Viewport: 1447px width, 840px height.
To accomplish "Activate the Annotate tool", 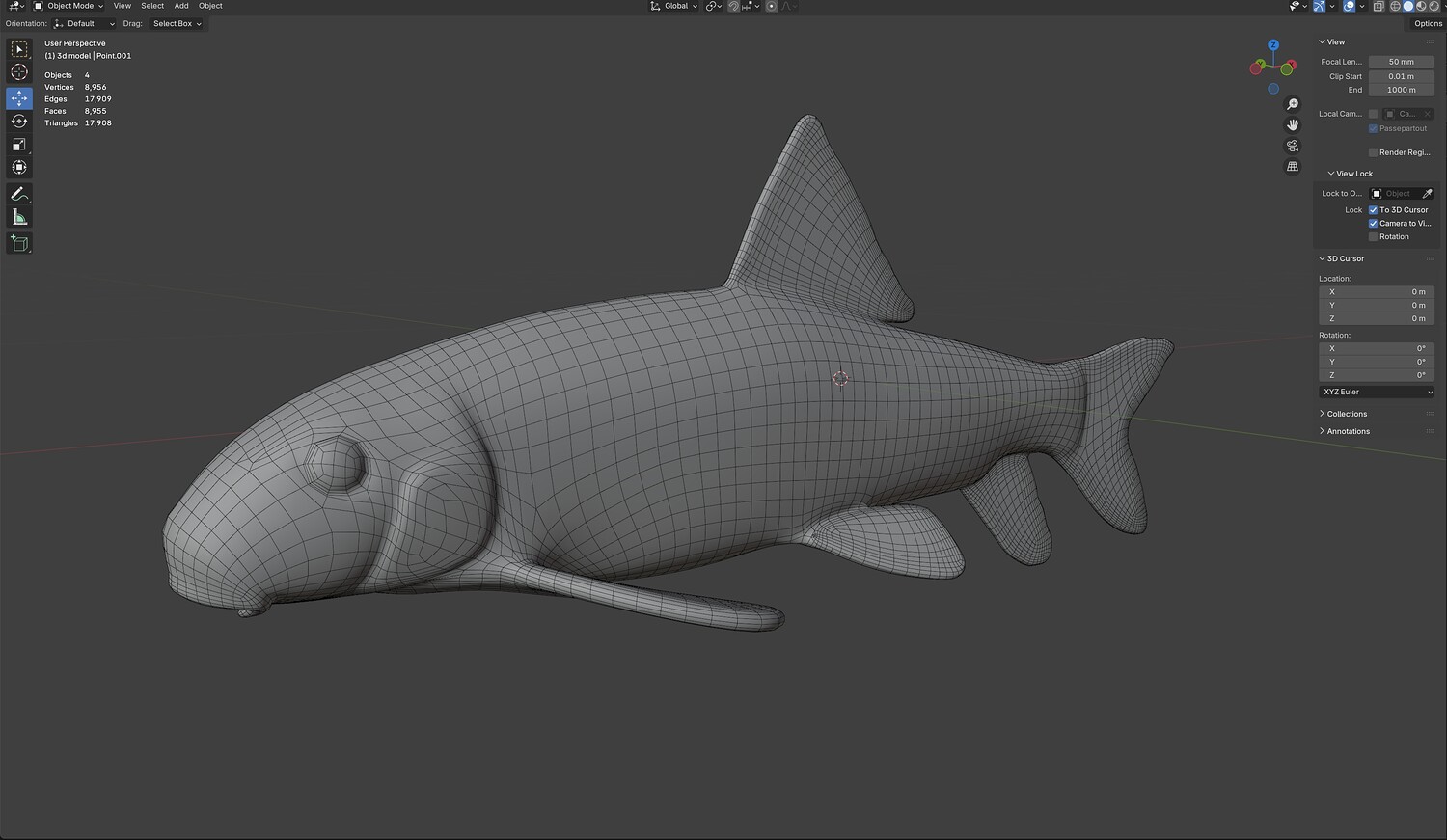I will (x=19, y=194).
